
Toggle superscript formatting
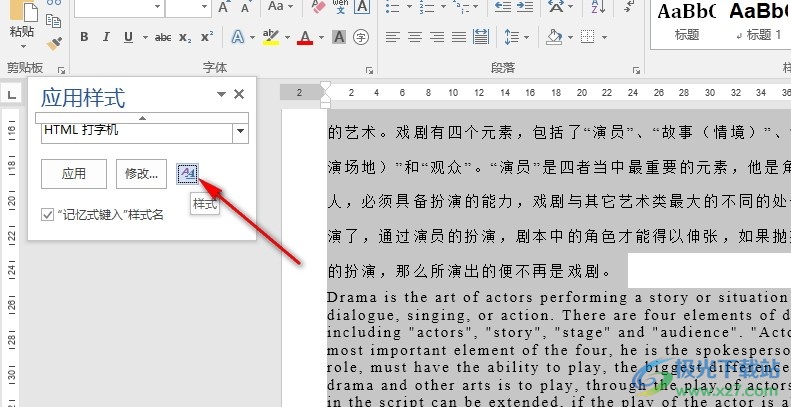[x=207, y=37]
